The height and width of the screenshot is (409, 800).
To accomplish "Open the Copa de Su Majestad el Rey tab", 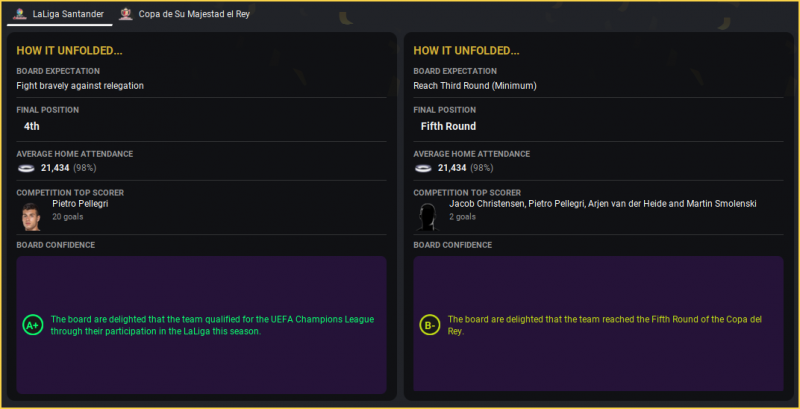I will click(193, 14).
